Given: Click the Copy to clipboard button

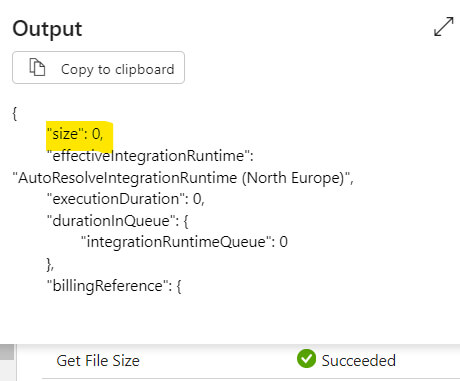Looking at the screenshot, I should (98, 68).
